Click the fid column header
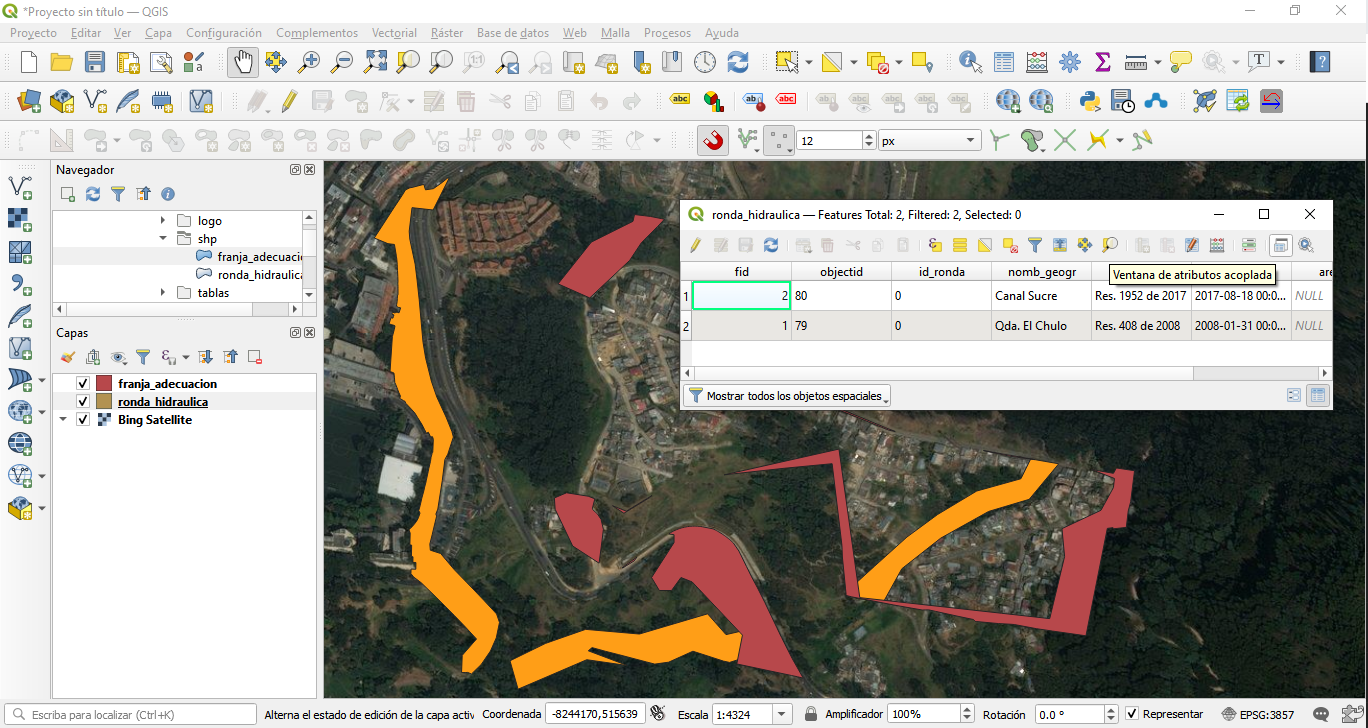The image size is (1368, 728). point(741,271)
